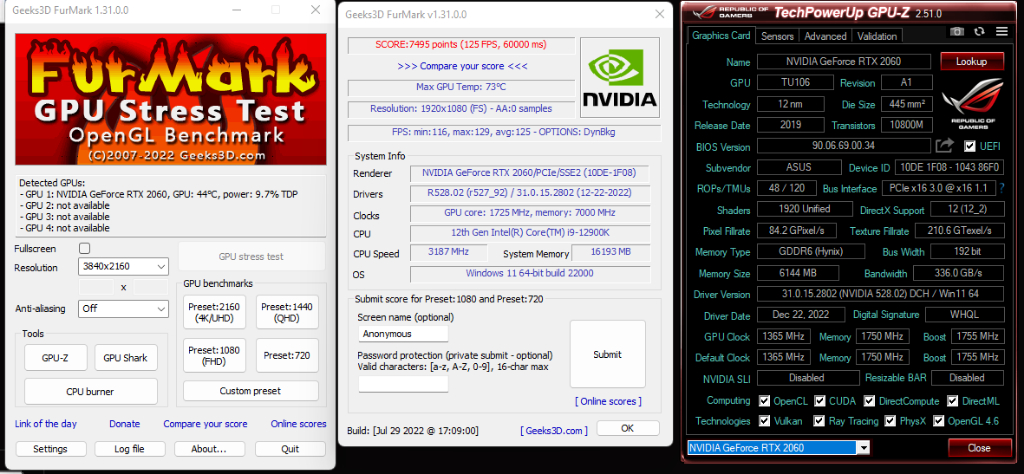Viewport: 1024px width, 474px height.
Task: Toggle the DirectCompute checkbox
Action: pos(869,401)
